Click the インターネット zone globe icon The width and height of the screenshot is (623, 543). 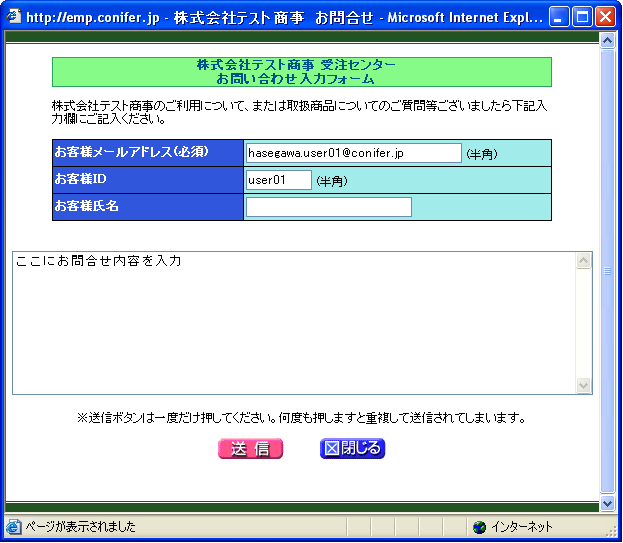pyautogui.click(x=480, y=527)
